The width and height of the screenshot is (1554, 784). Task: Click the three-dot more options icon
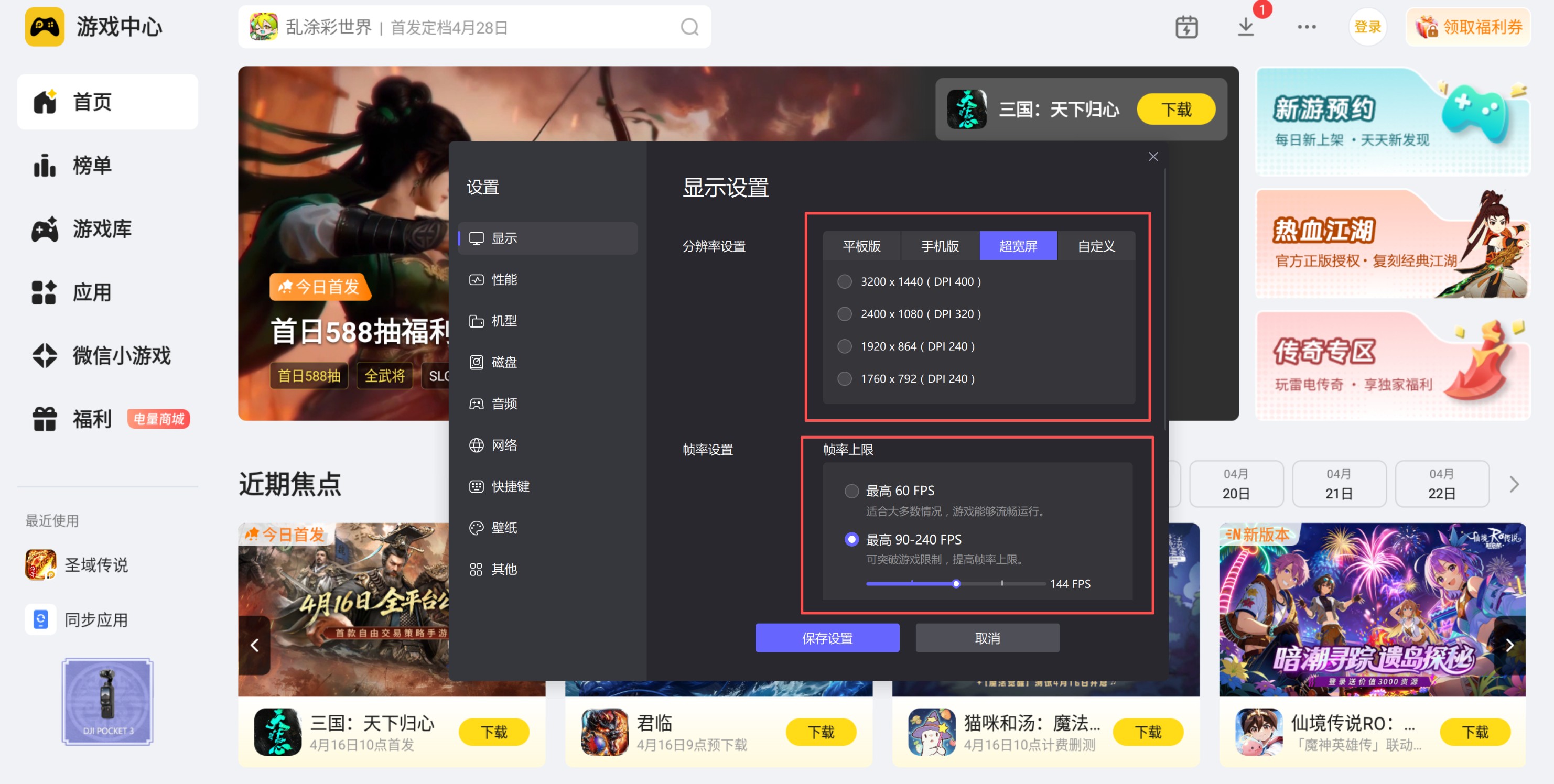coord(1306,27)
